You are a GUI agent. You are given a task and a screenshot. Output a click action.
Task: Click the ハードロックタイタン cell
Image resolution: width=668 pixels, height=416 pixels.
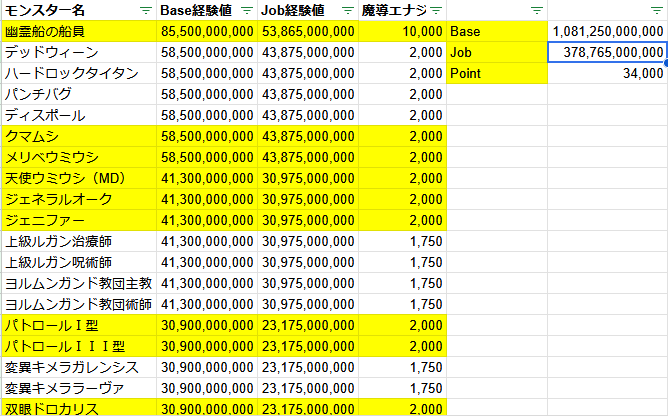click(x=78, y=73)
